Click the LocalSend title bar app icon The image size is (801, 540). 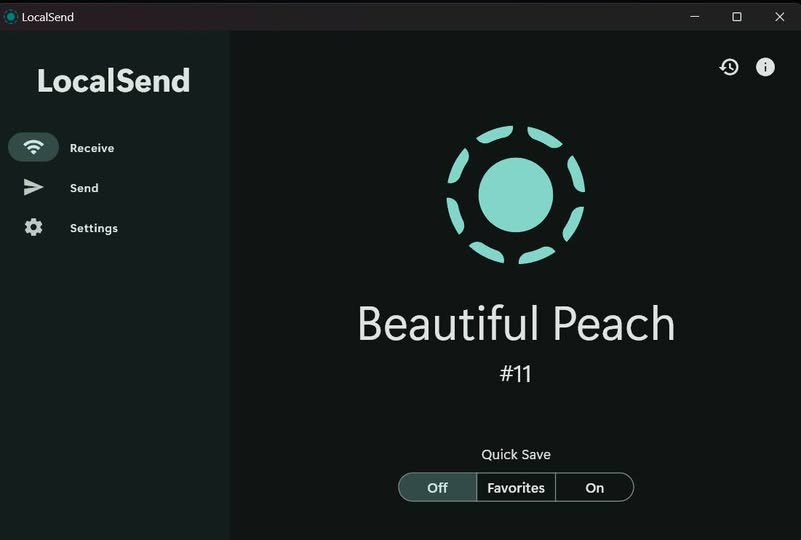coord(10,17)
